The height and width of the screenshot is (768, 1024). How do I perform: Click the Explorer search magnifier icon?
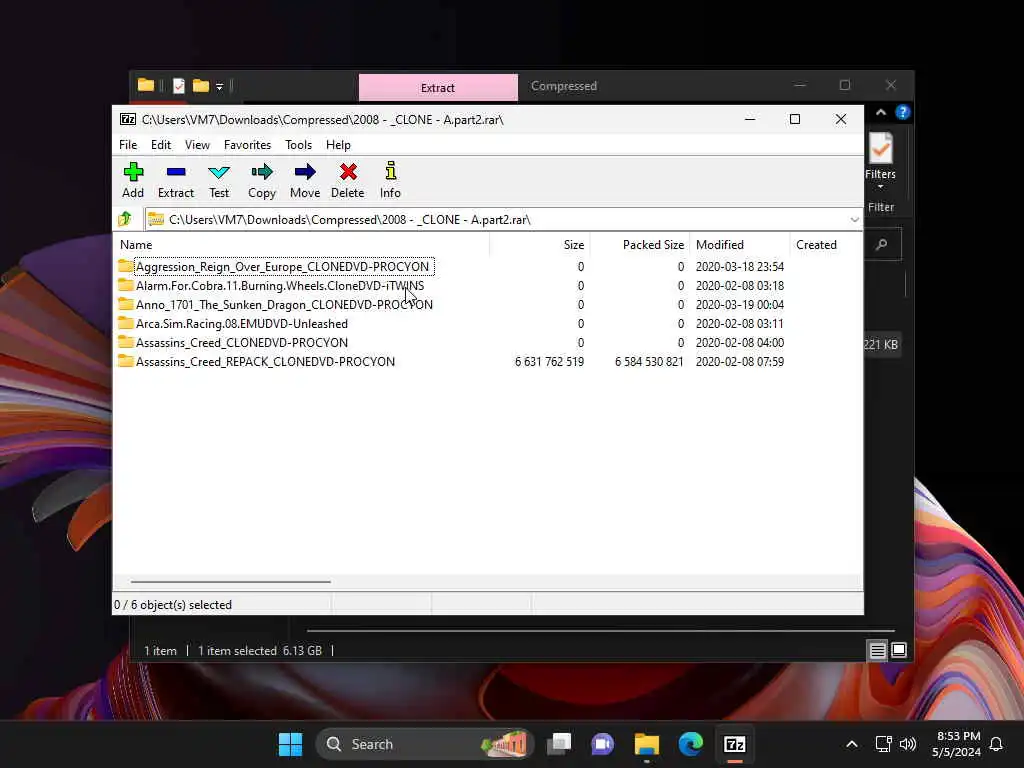point(882,245)
